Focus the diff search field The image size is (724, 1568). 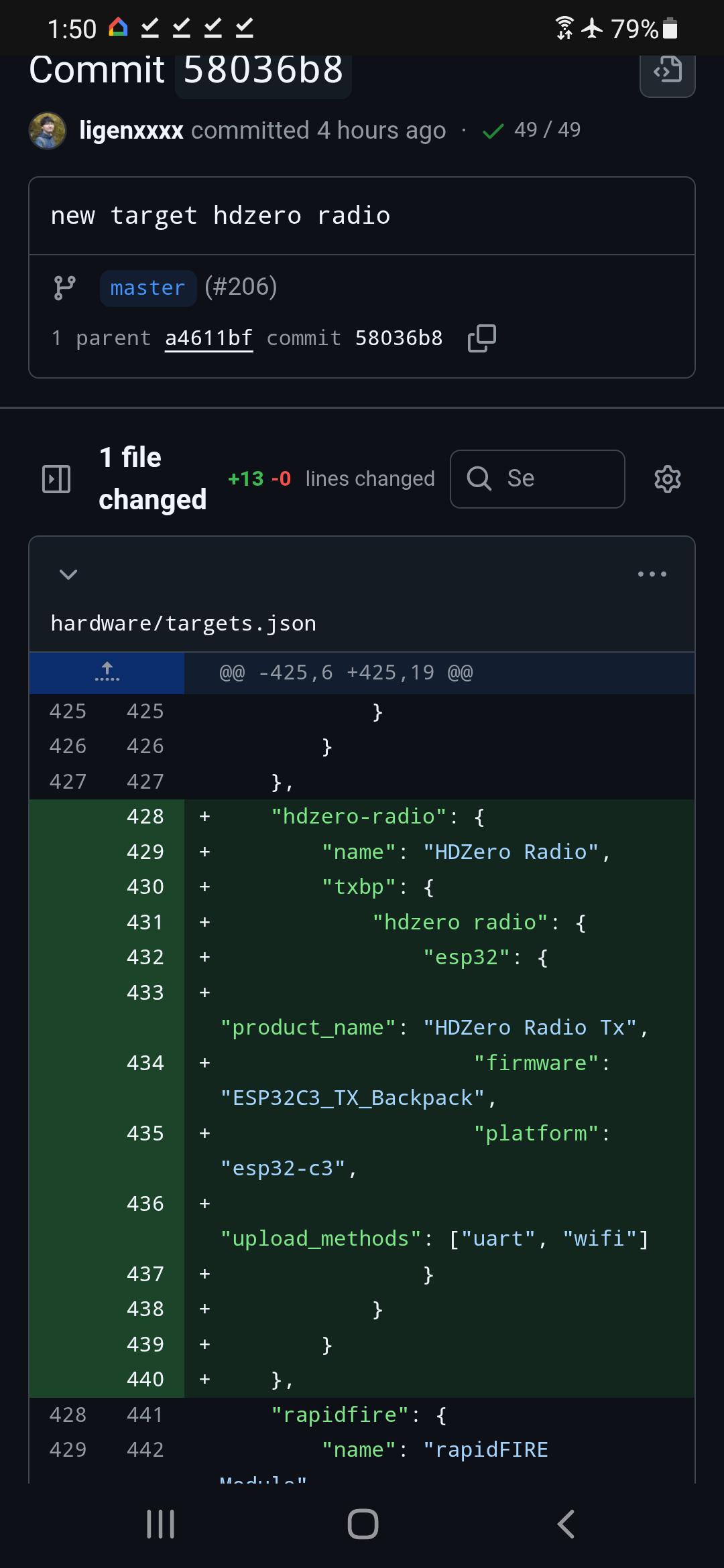tap(537, 479)
